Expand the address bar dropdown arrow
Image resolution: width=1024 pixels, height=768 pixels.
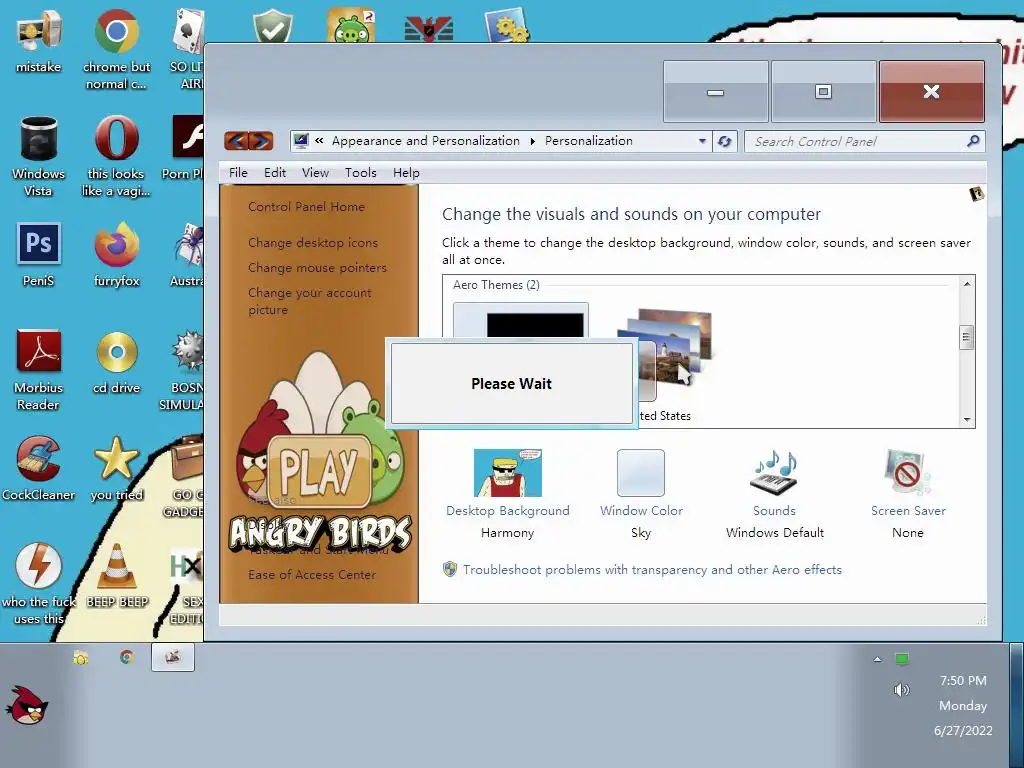(x=702, y=141)
